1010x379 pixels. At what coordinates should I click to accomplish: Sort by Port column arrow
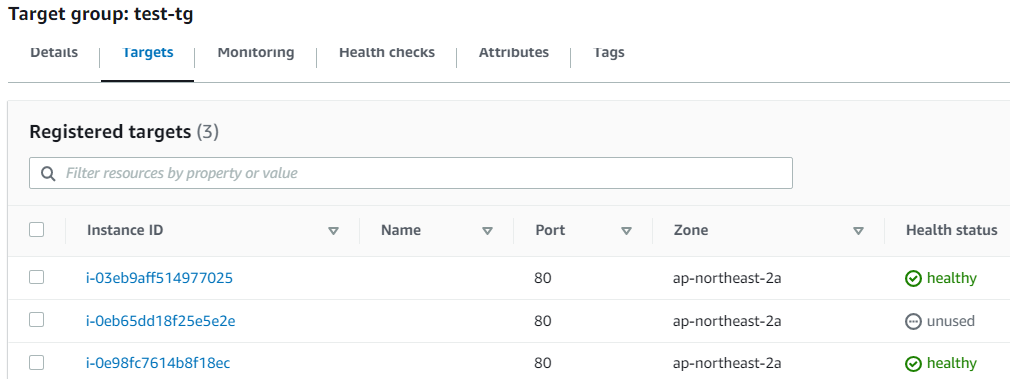tap(626, 231)
